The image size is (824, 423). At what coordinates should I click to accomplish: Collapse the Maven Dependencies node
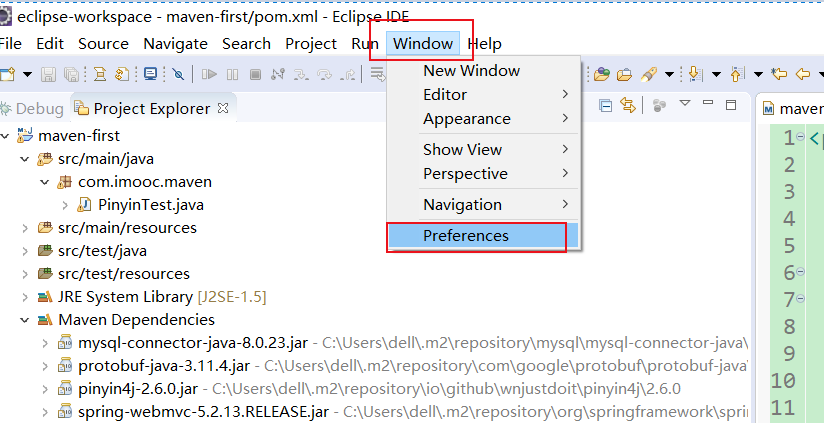click(x=25, y=320)
